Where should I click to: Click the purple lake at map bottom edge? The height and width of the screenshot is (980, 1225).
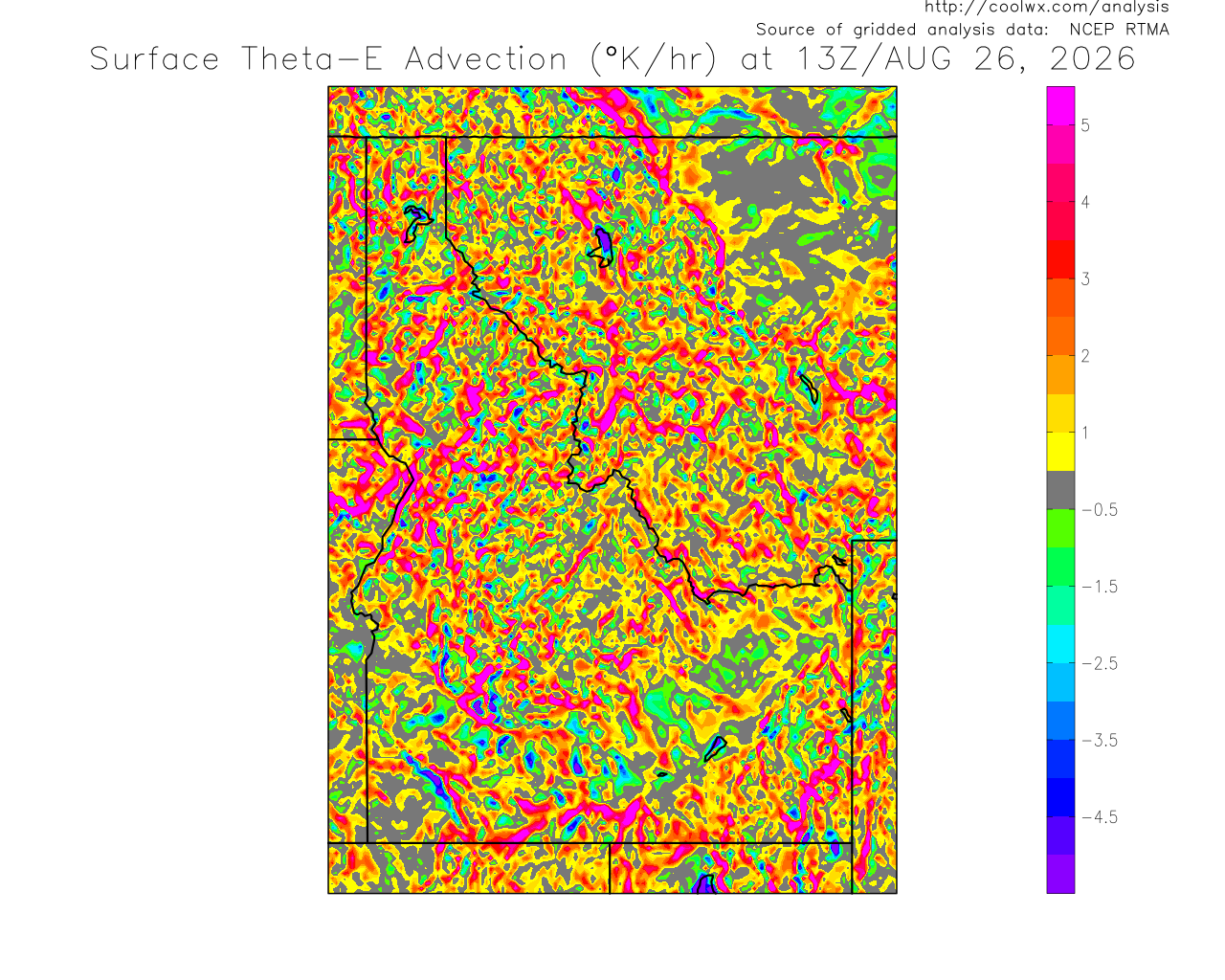704,884
